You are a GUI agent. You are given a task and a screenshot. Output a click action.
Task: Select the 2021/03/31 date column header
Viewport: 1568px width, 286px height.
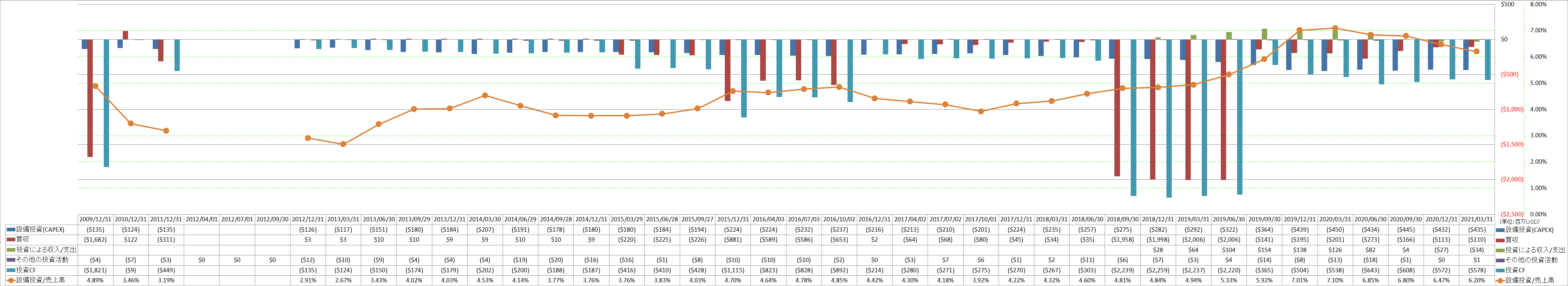1477,220
